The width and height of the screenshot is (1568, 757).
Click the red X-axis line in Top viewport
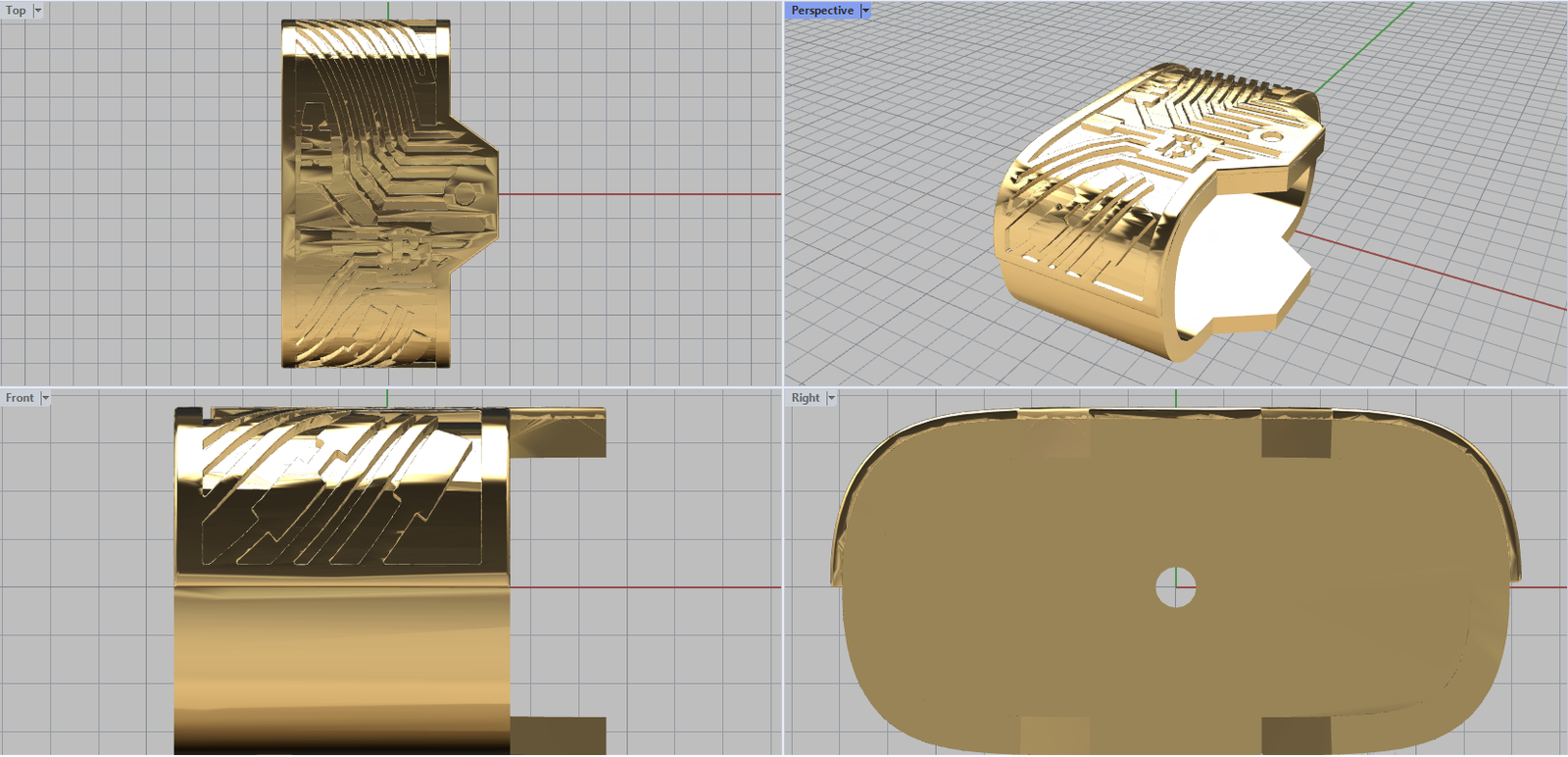coord(637,194)
